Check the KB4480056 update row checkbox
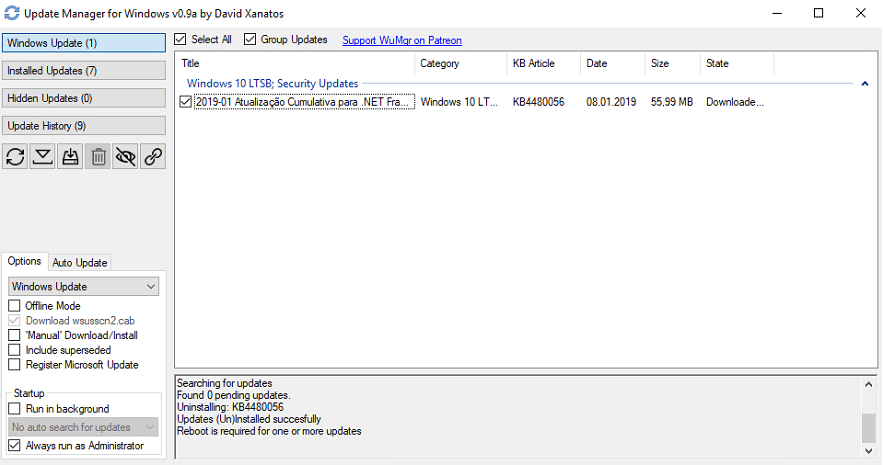The width and height of the screenshot is (883, 465). click(185, 102)
